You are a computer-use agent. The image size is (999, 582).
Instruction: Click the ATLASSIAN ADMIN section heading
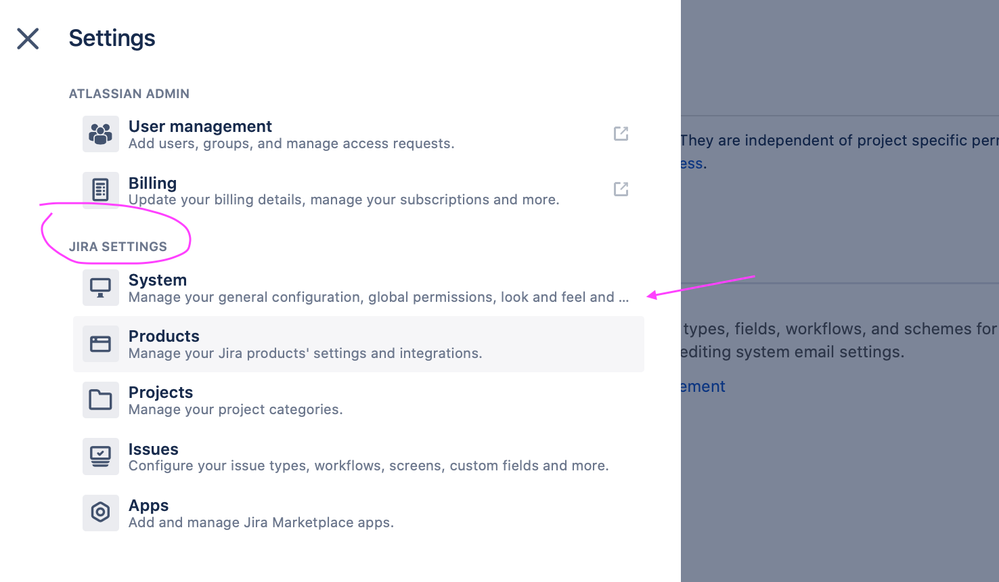click(x=129, y=94)
